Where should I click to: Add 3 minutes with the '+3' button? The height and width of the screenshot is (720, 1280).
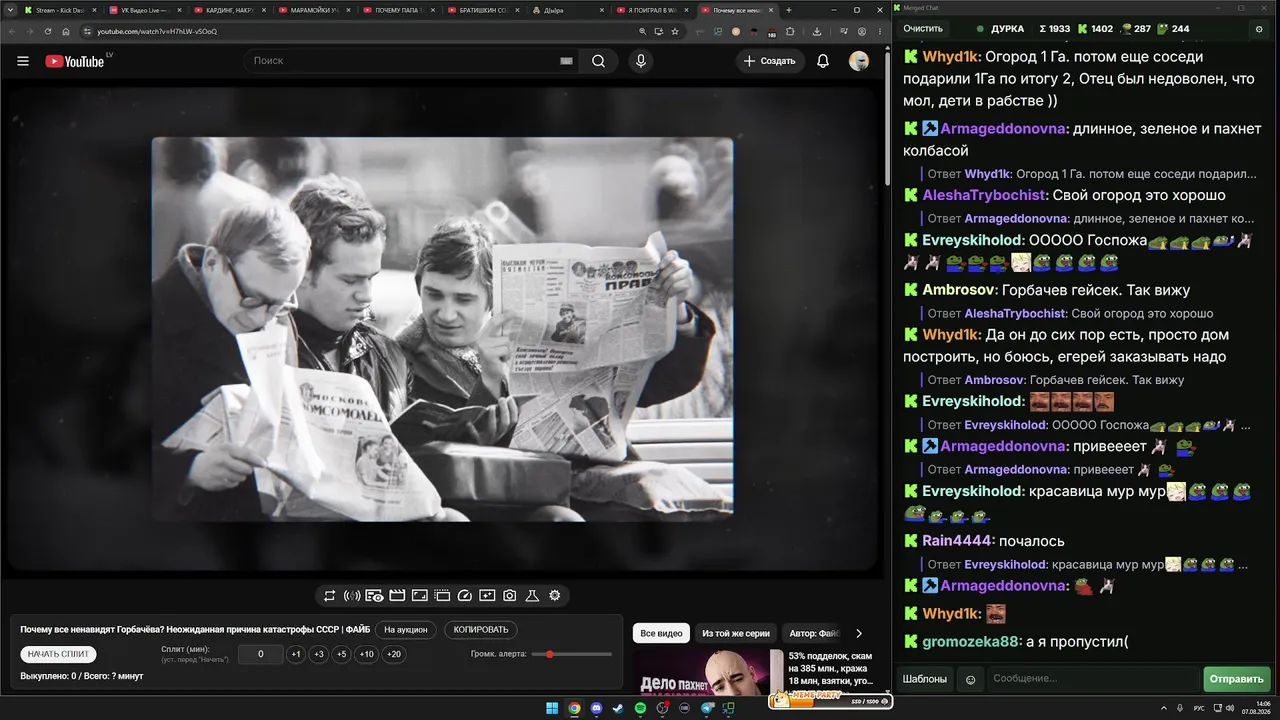[x=318, y=654]
